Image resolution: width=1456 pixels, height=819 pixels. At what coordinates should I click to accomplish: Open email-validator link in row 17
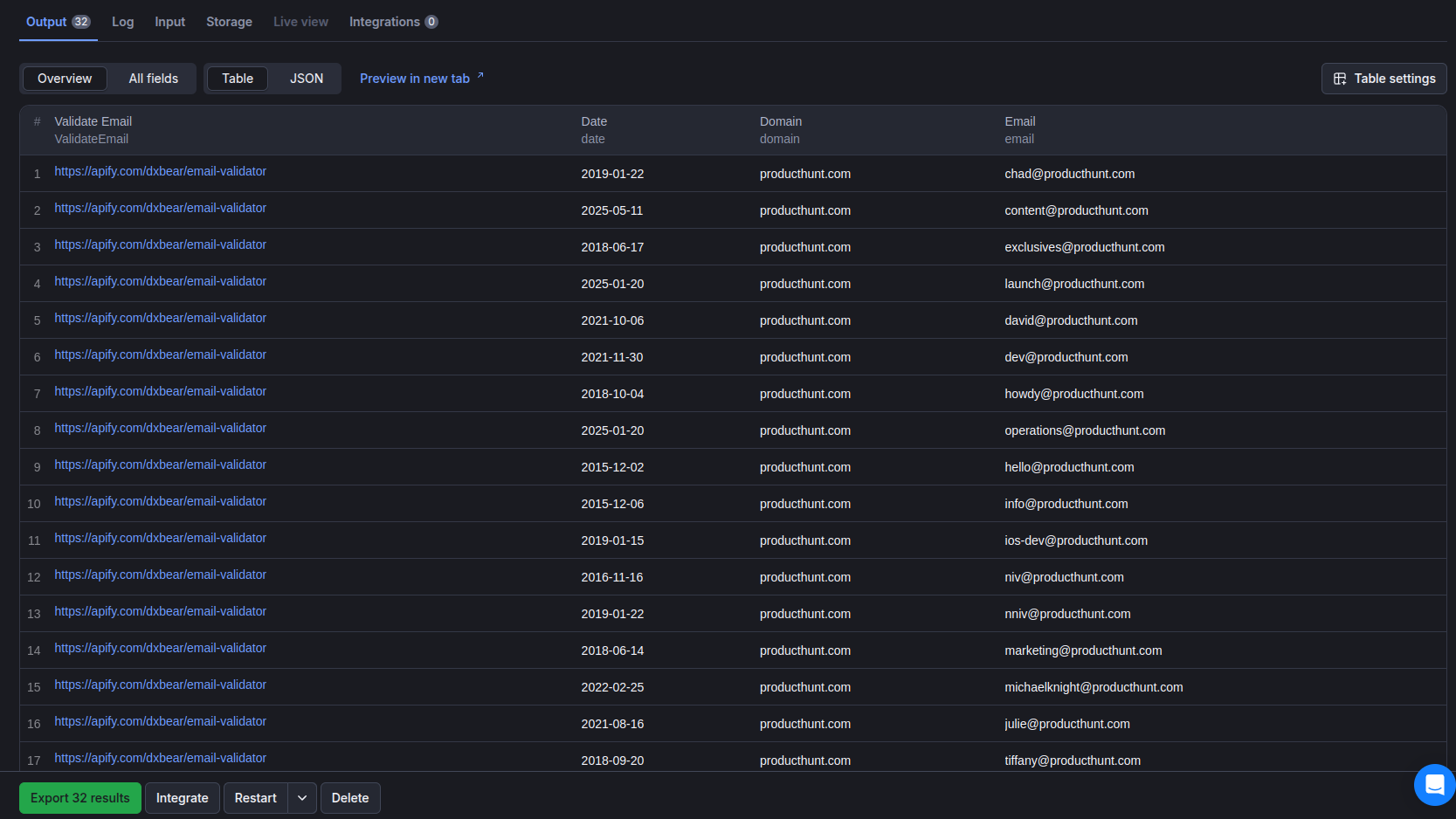click(161, 758)
